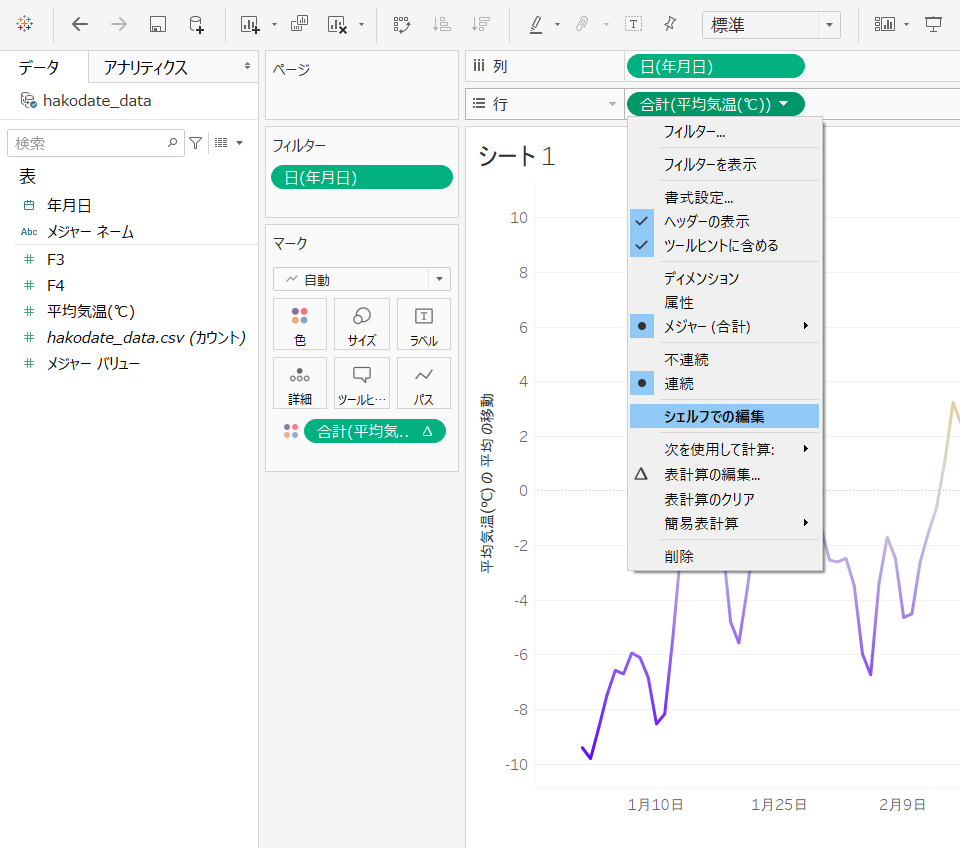
Task: Choose フィルター... from context menu
Action: (724, 132)
